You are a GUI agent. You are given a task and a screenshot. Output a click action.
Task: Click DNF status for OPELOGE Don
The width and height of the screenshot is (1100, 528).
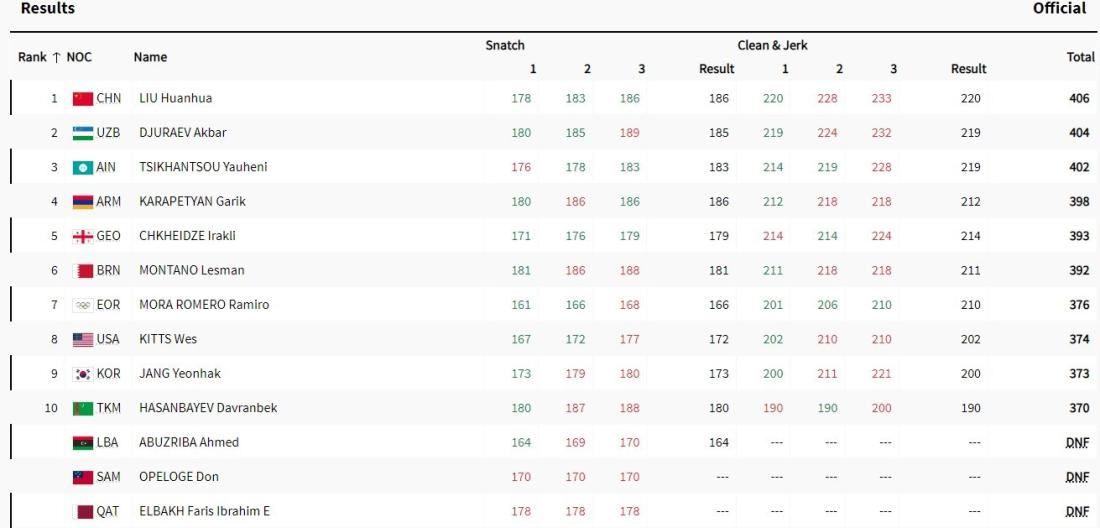pyautogui.click(x=1077, y=477)
